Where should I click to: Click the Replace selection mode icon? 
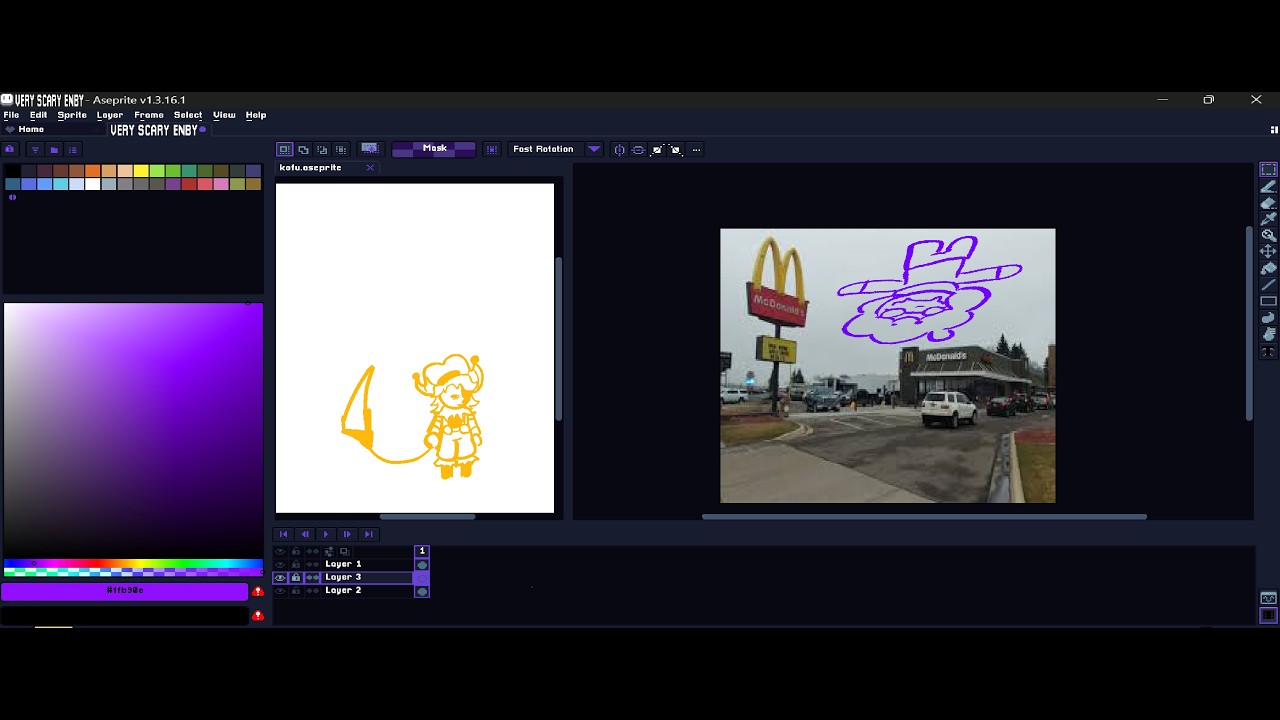pyautogui.click(x=284, y=149)
